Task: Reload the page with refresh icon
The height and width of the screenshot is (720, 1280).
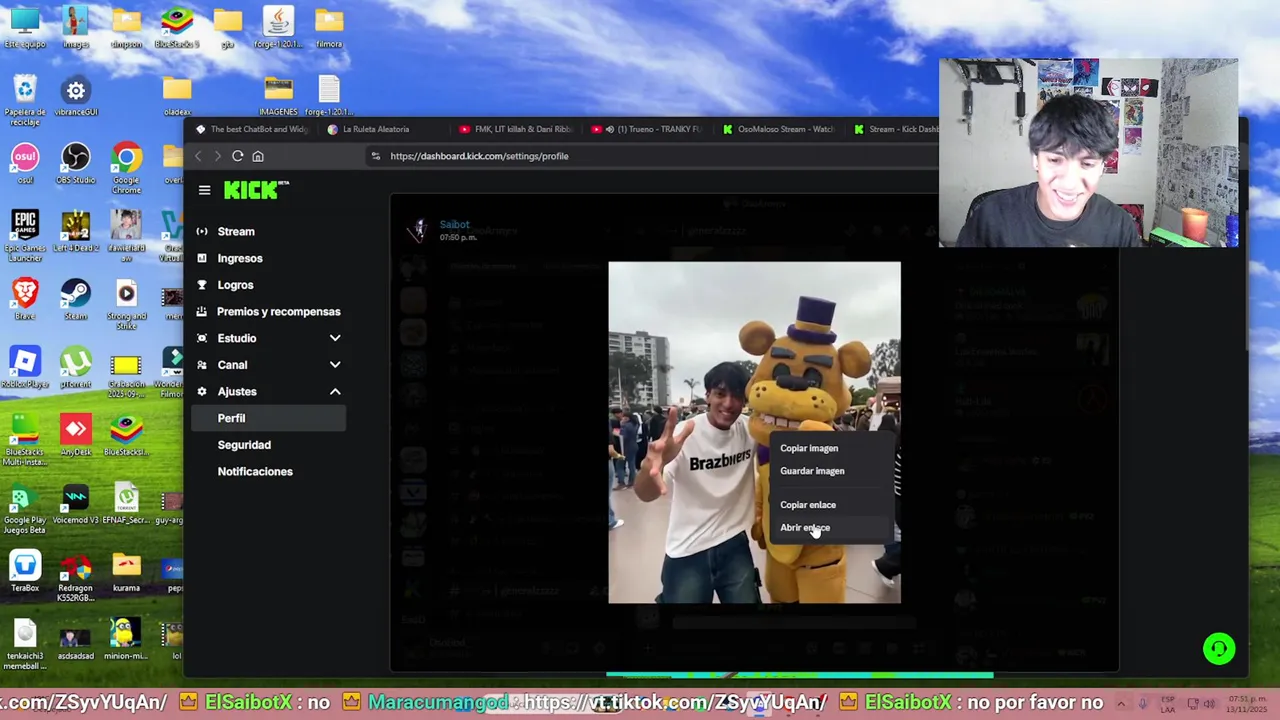Action: (x=237, y=156)
